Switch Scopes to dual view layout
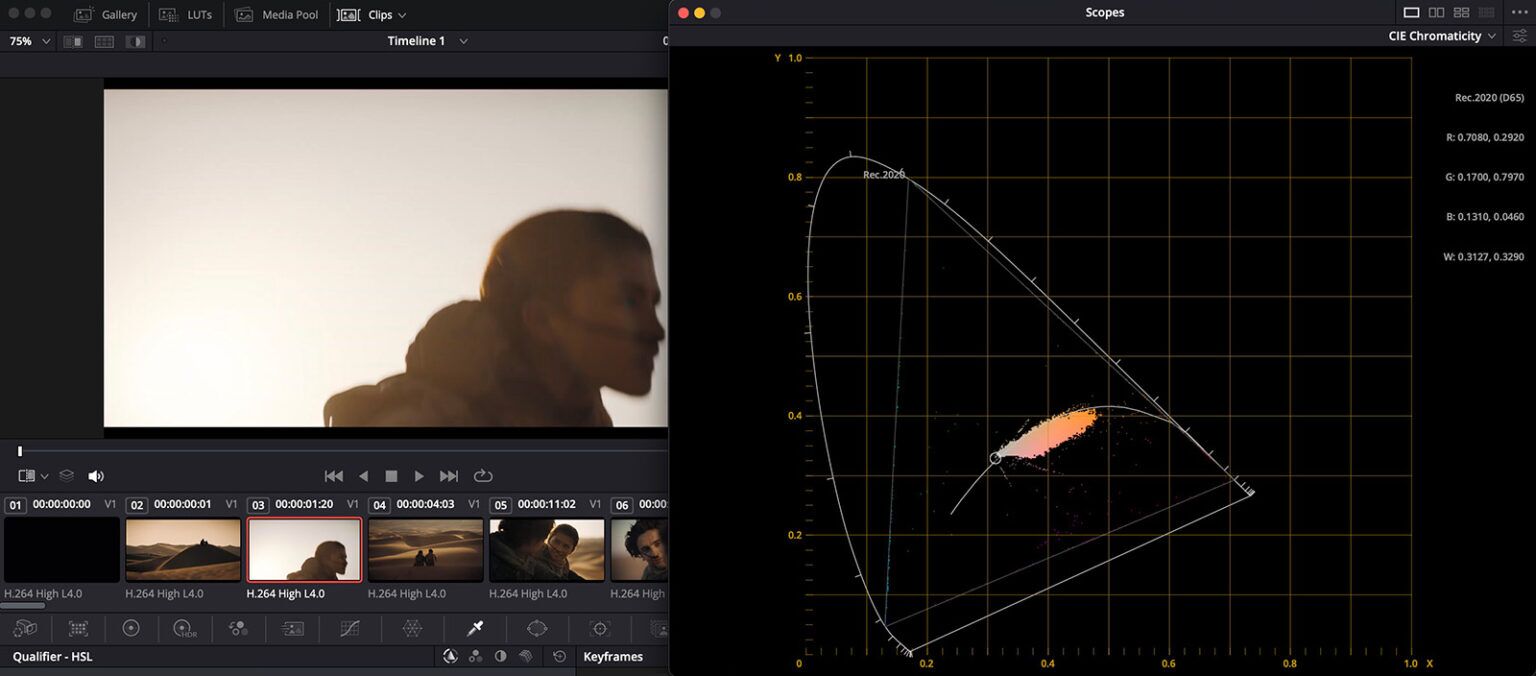 [x=1437, y=12]
